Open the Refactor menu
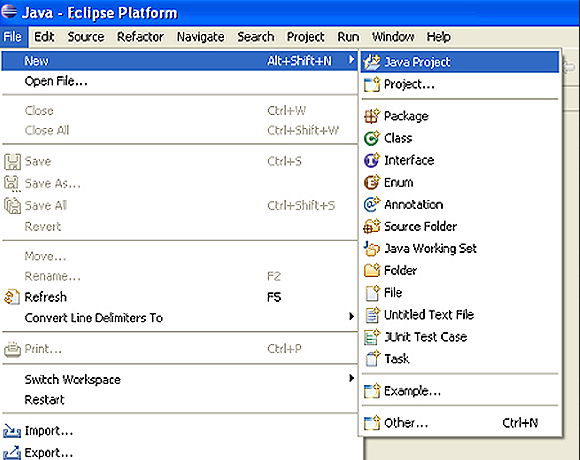 pyautogui.click(x=140, y=37)
